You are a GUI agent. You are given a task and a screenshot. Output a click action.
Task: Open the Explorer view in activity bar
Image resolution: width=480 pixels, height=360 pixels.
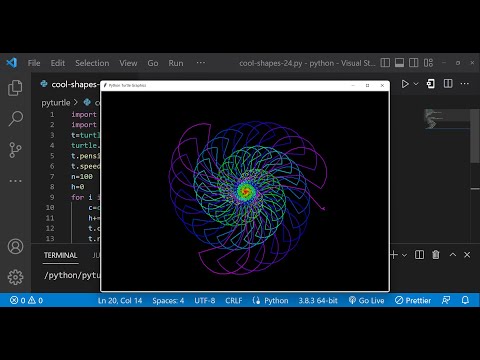point(15,88)
